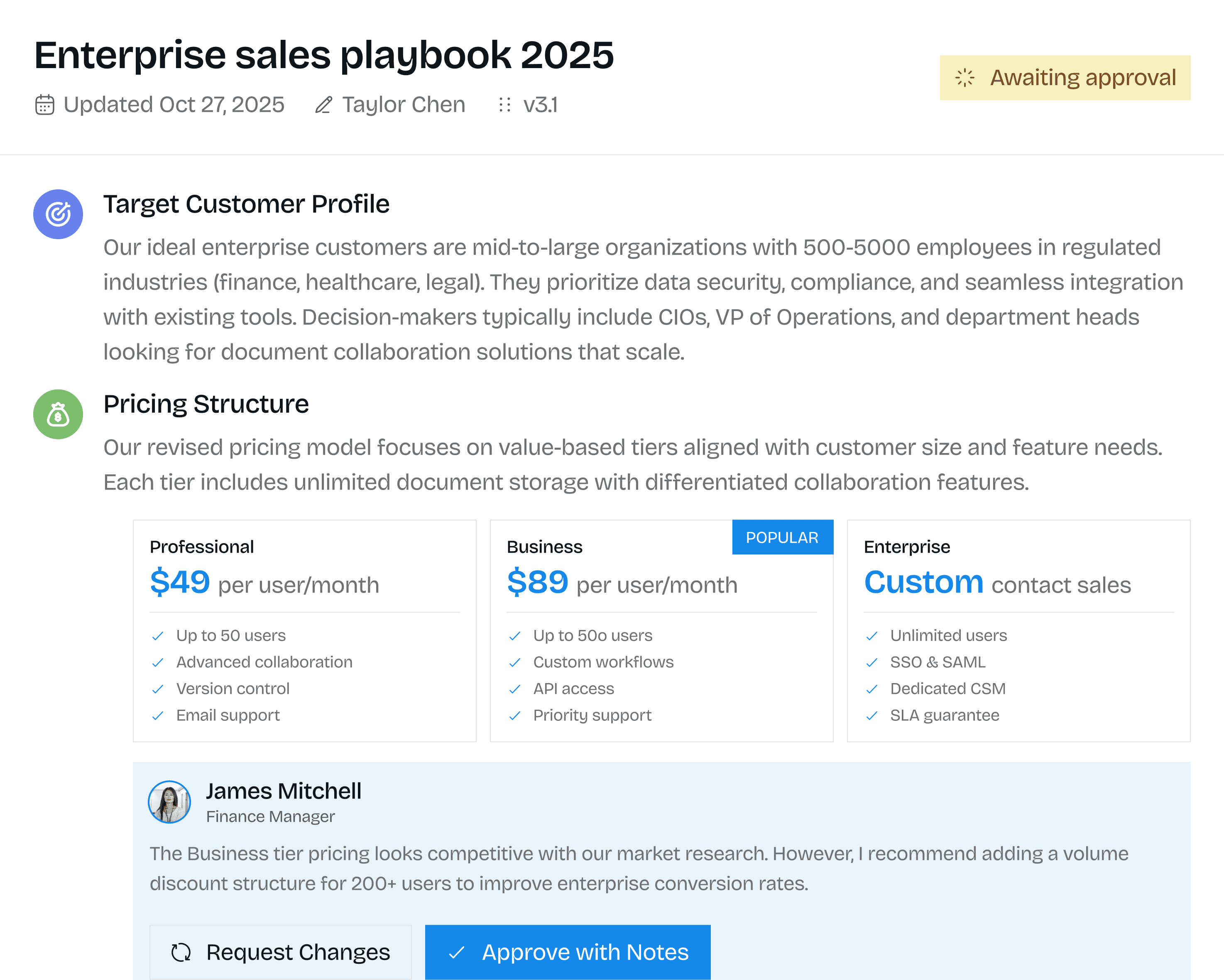Click the calendar icon beside updated date
1224x980 pixels.
pyautogui.click(x=44, y=105)
